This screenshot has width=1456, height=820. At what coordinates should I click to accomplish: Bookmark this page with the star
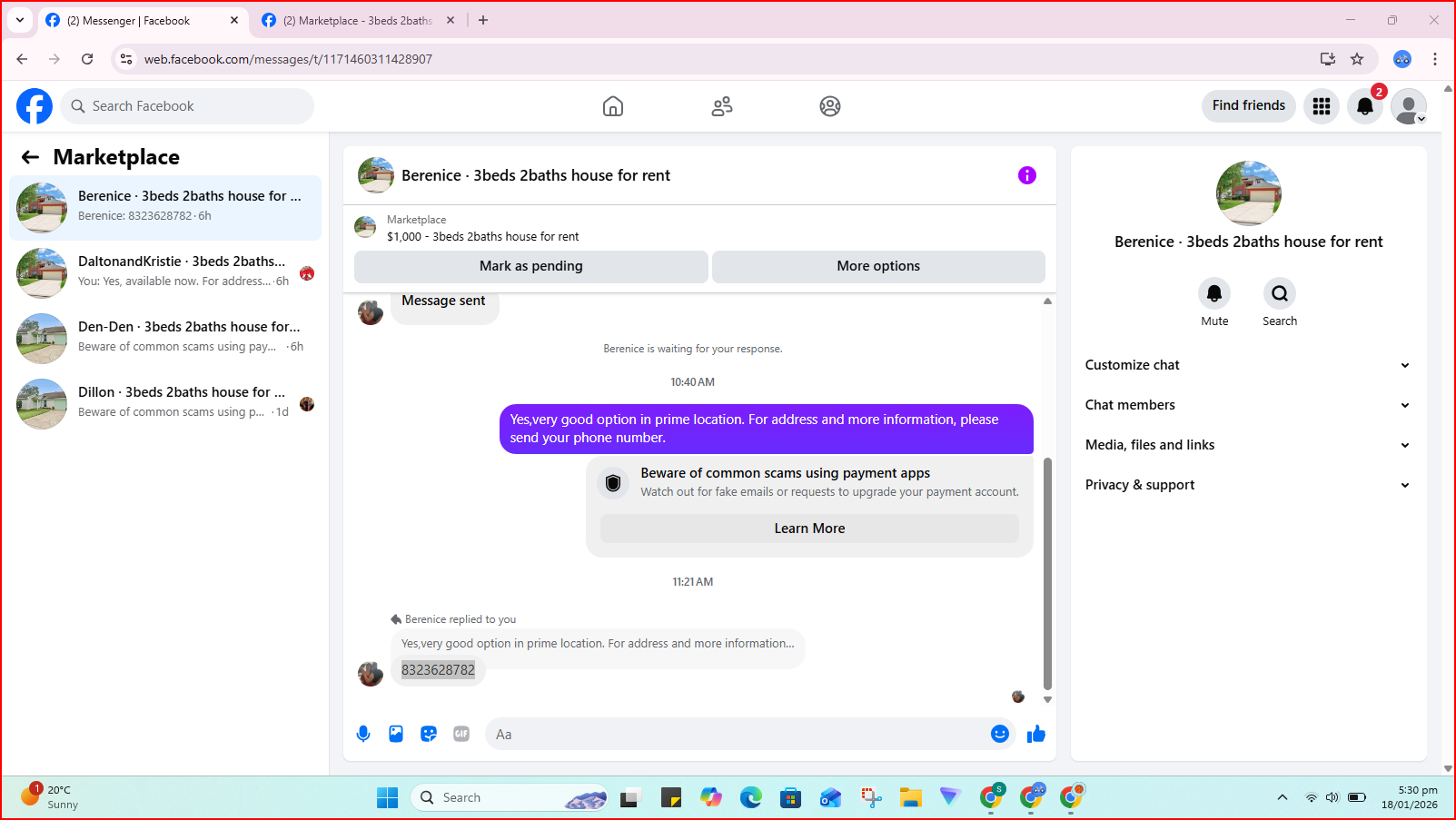point(1357,59)
